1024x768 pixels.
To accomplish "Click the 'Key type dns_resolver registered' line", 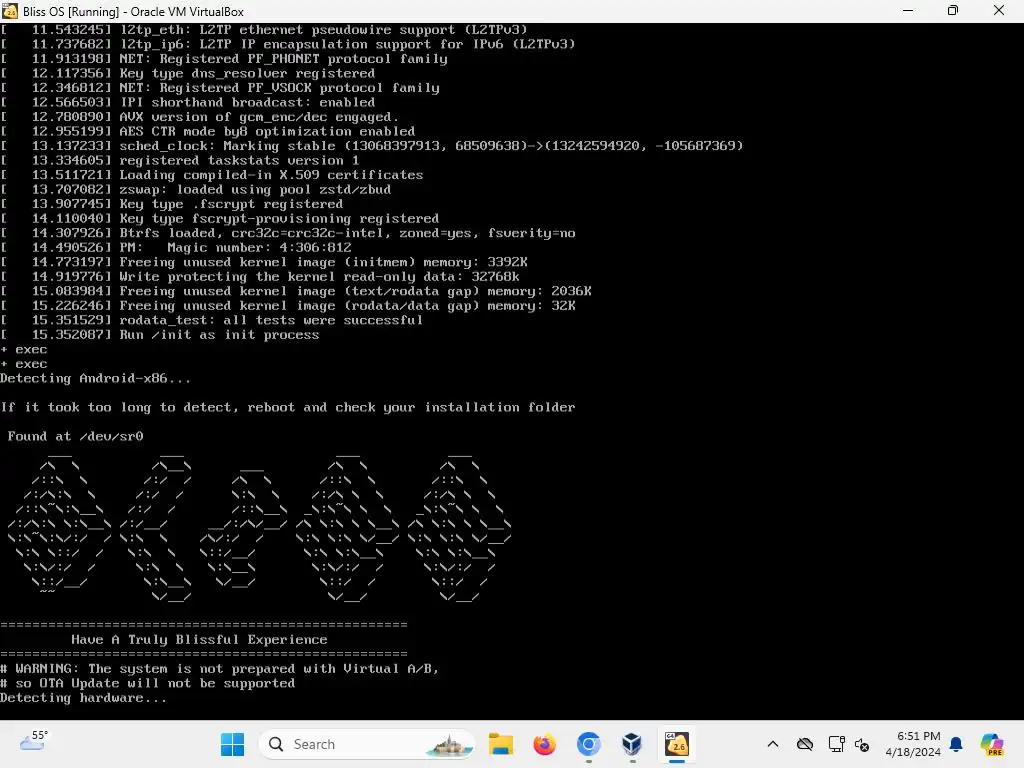I will (x=188, y=73).
